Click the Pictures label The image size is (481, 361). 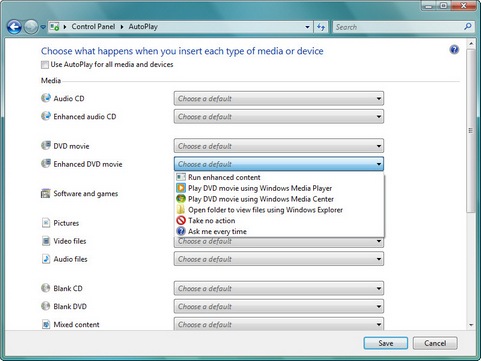[66, 223]
